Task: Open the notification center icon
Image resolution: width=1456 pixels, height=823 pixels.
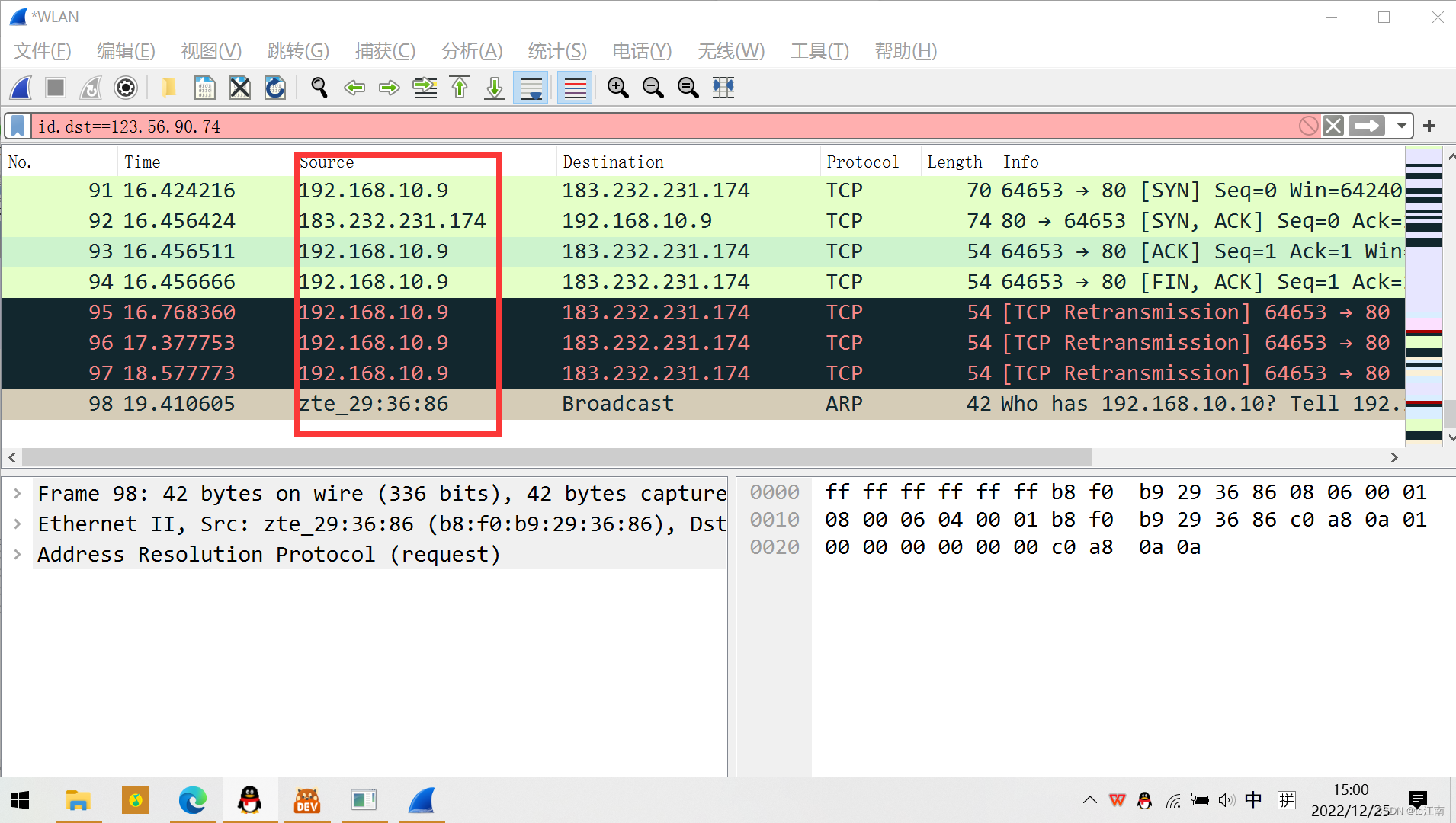Action: (x=1418, y=800)
